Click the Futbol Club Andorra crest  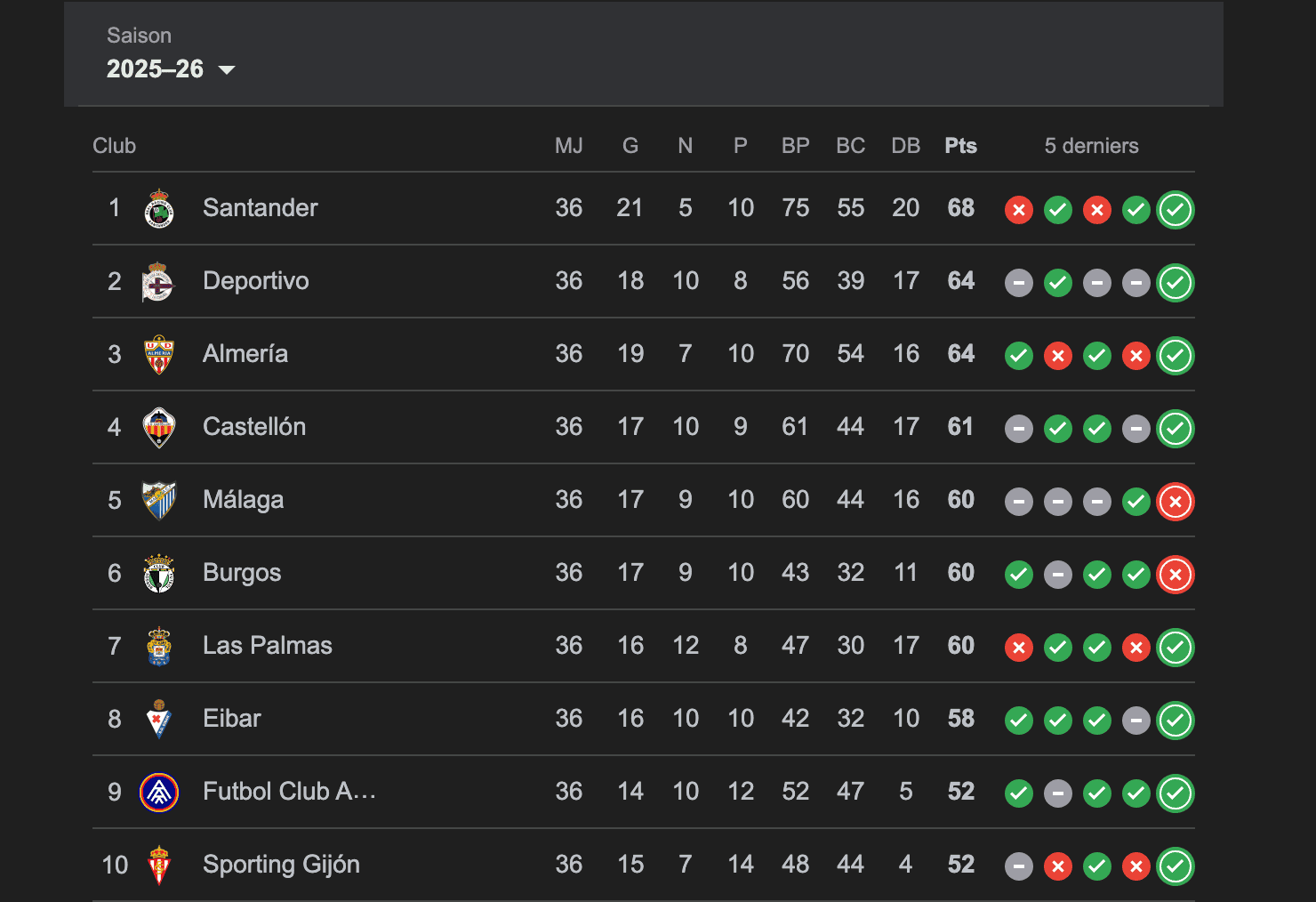coord(159,793)
